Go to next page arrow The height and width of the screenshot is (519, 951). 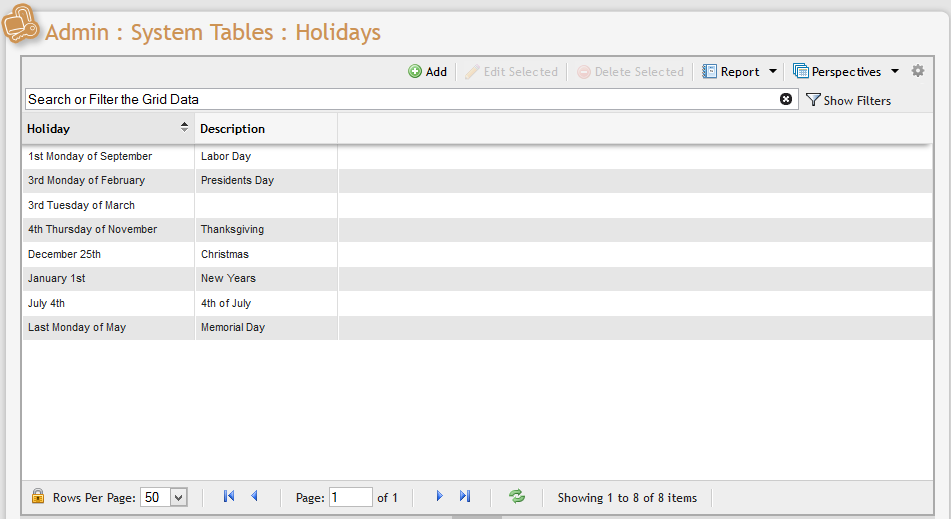439,496
